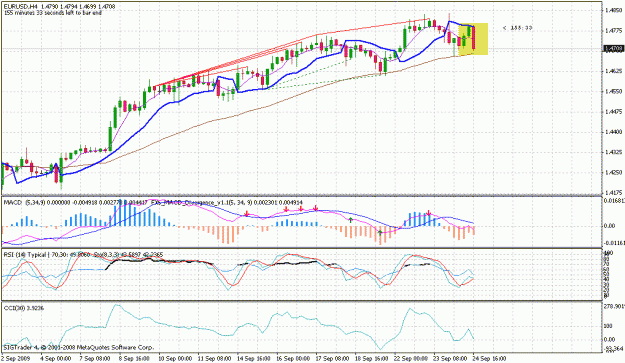Screen dimensions: 625x363
Task: Click the 1.4325 price axis label
Action: 613,152
